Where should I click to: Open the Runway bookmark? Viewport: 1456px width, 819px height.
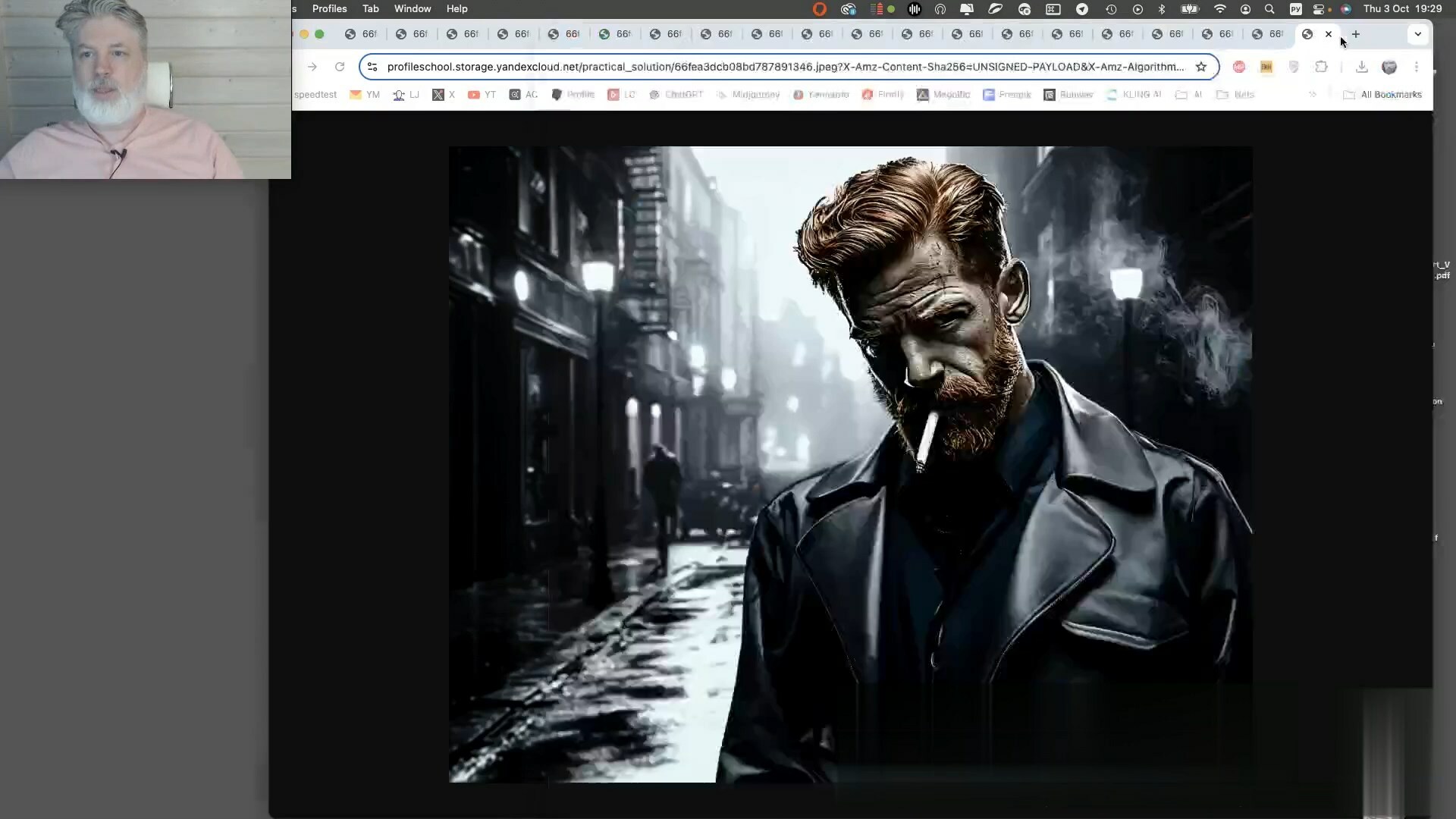click(x=1068, y=95)
